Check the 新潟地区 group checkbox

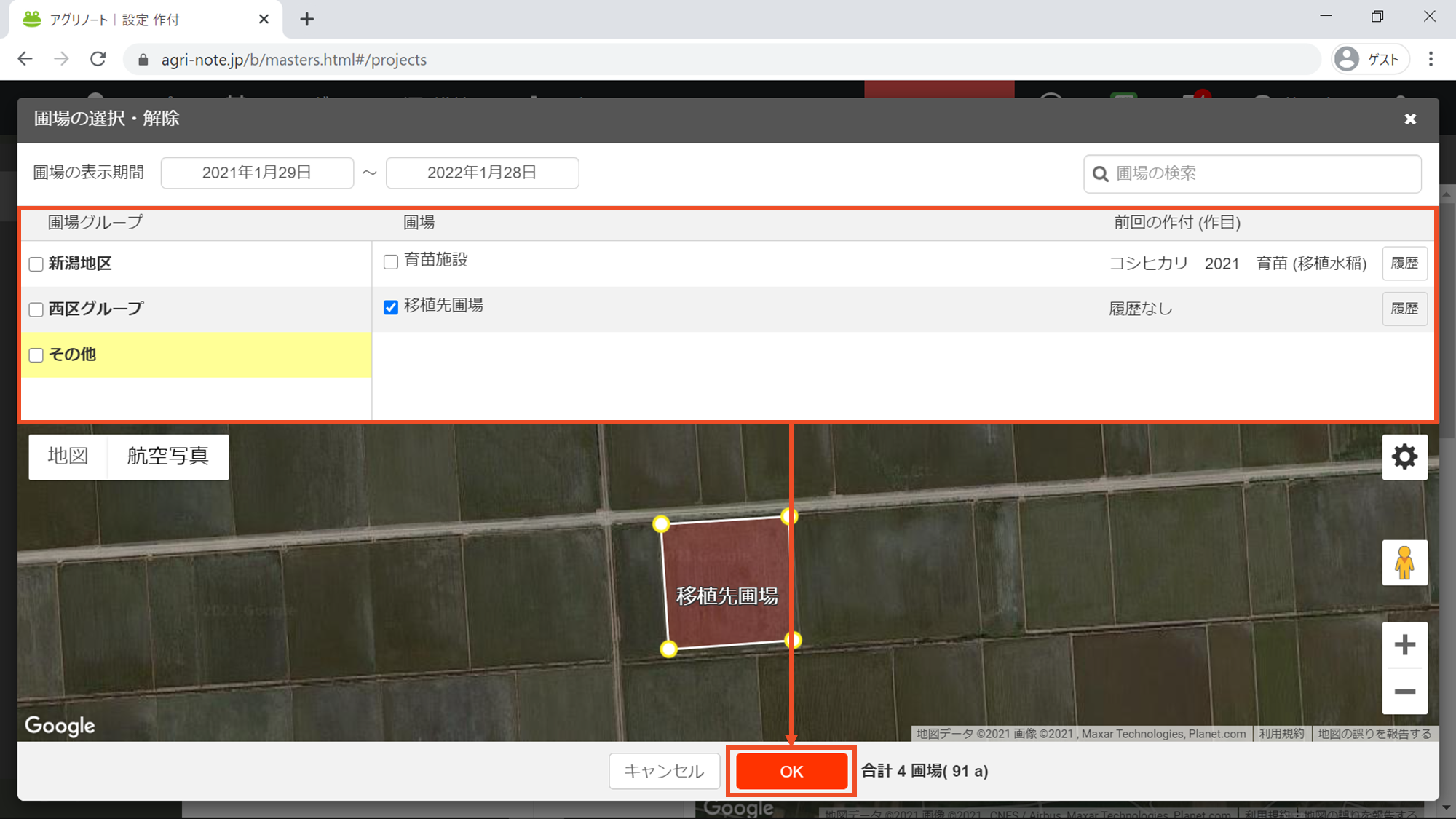(x=36, y=264)
